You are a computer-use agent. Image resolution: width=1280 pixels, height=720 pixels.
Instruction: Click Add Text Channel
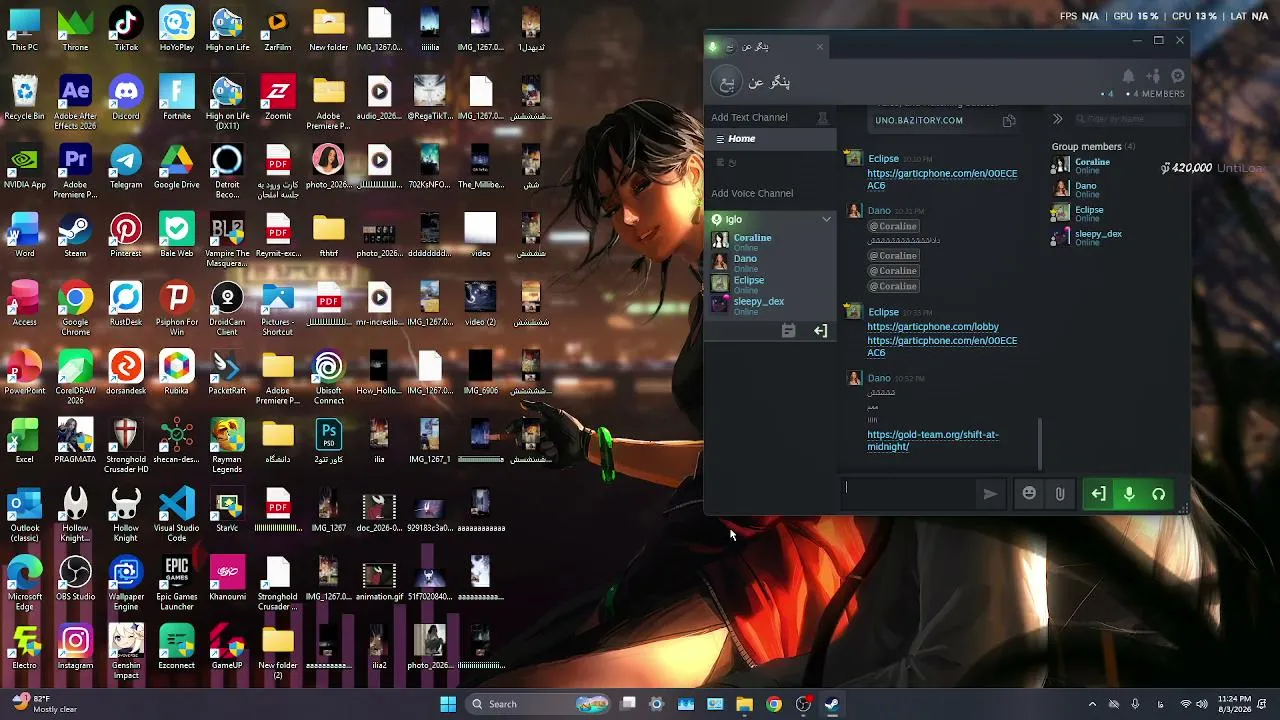pos(749,117)
